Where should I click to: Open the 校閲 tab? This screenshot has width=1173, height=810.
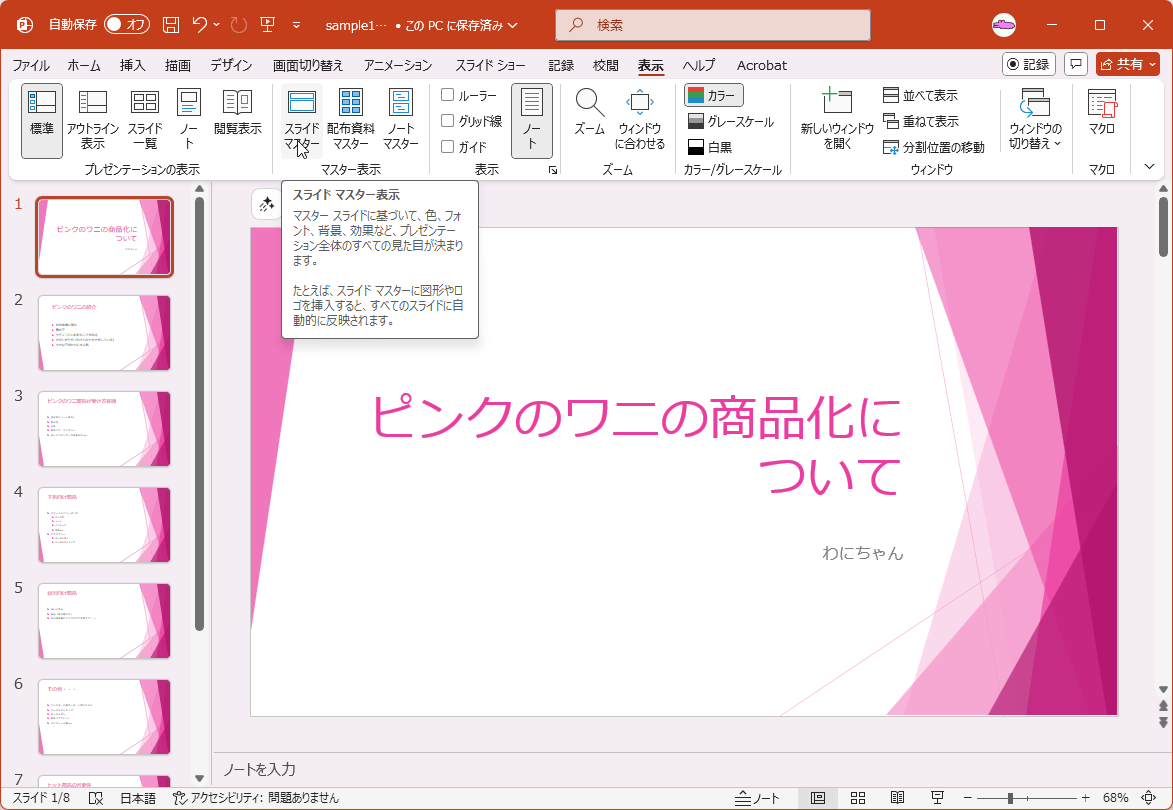click(606, 65)
